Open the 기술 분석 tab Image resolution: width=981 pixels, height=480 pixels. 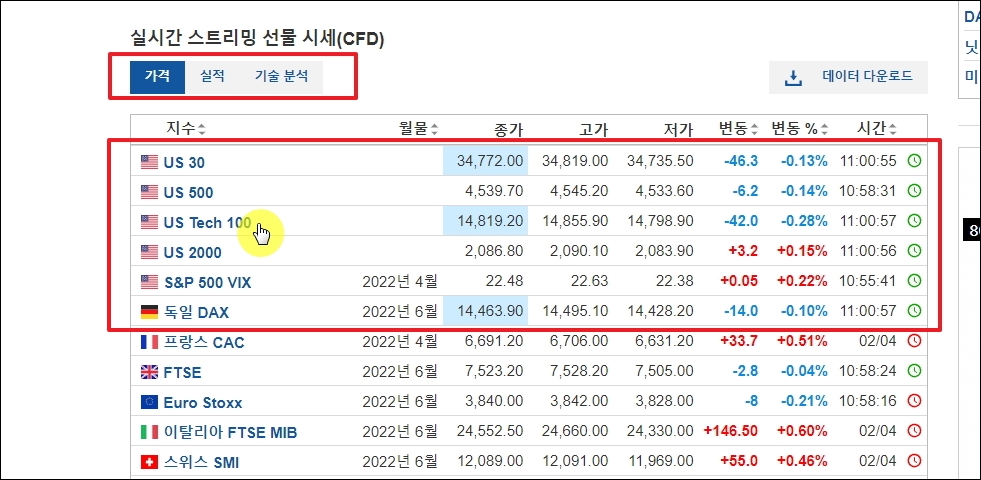click(282, 77)
